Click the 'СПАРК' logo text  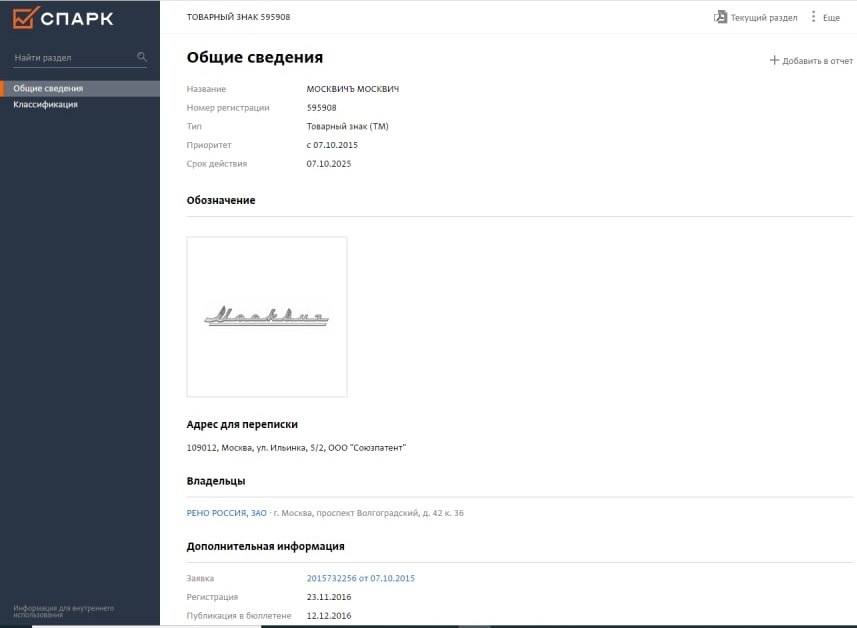click(x=77, y=19)
